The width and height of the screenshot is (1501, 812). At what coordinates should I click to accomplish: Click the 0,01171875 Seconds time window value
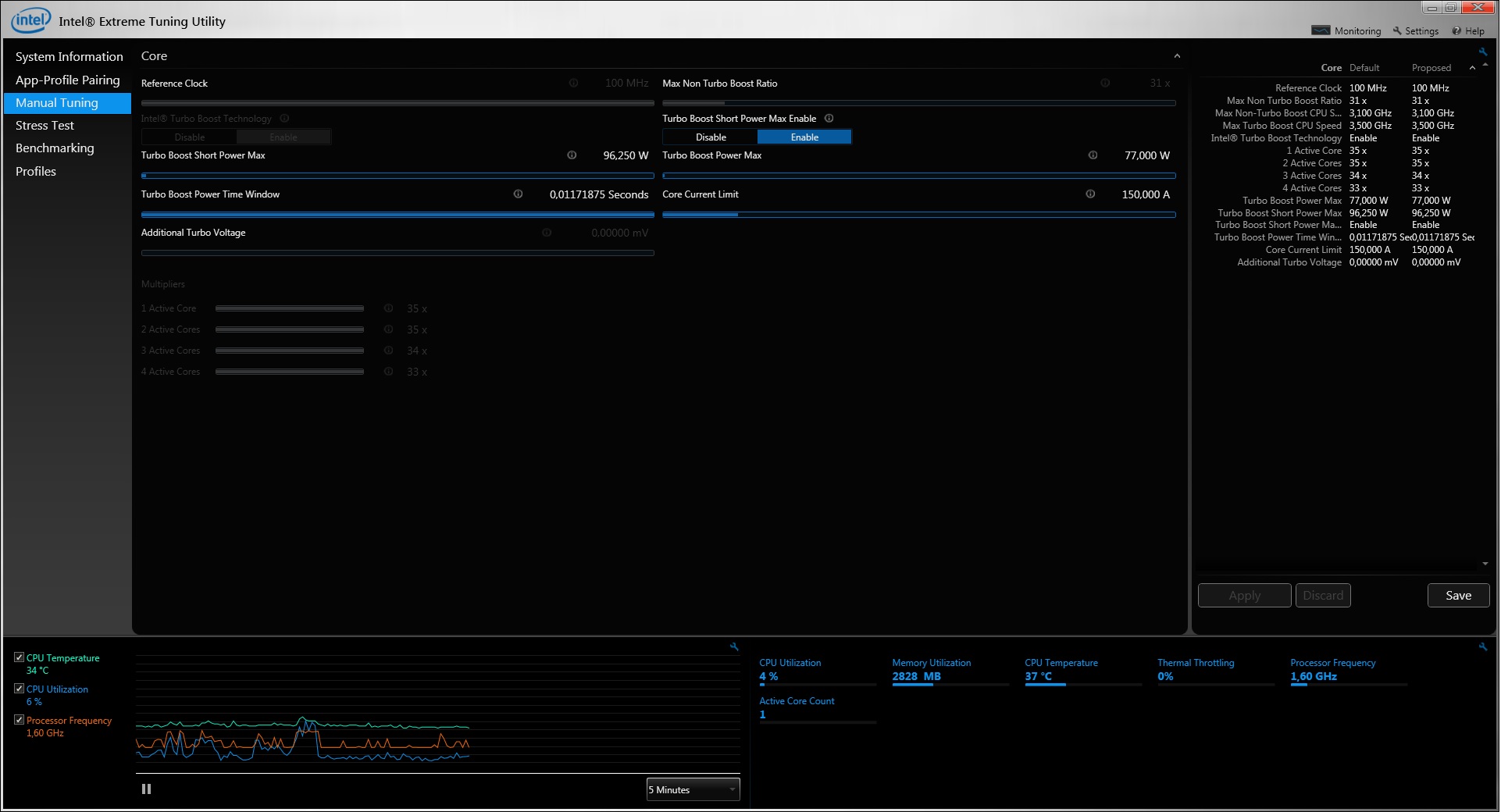tap(599, 194)
